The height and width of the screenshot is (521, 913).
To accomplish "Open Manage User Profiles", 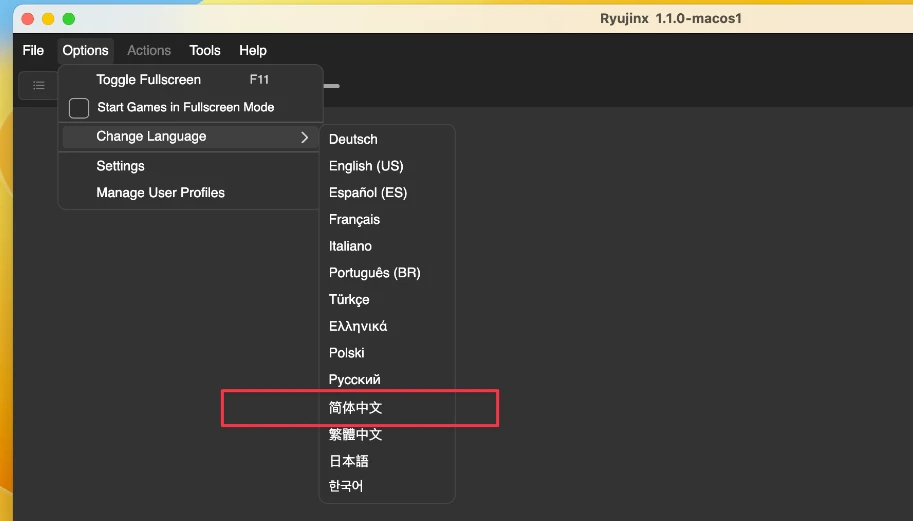I will (190, 193).
